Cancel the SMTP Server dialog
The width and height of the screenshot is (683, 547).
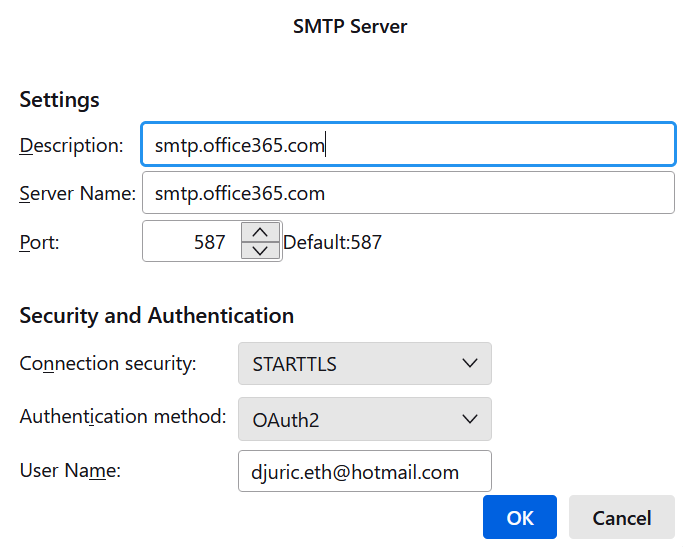(x=621, y=517)
